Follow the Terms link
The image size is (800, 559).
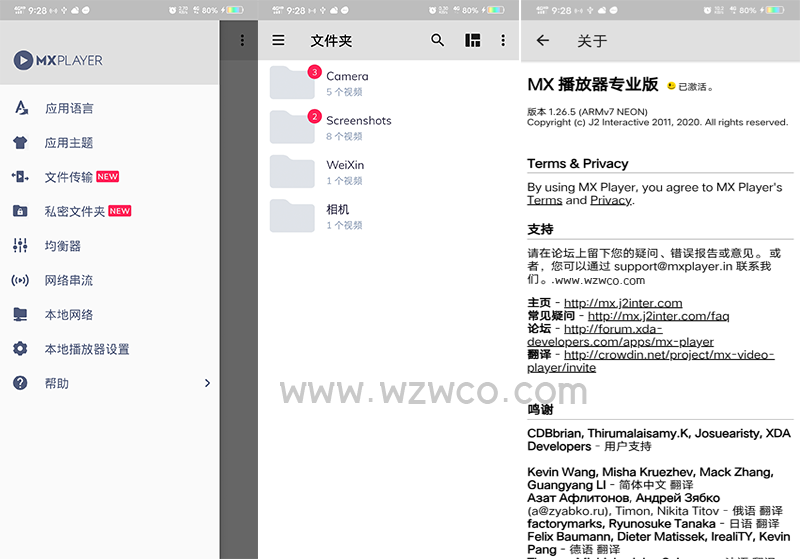click(544, 200)
